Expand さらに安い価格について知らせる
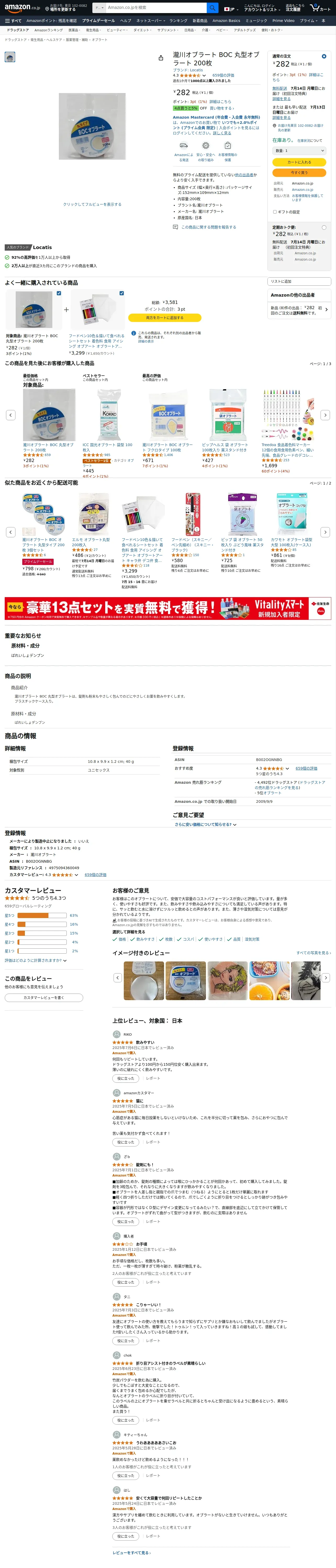The width and height of the screenshot is (336, 1568). (205, 824)
